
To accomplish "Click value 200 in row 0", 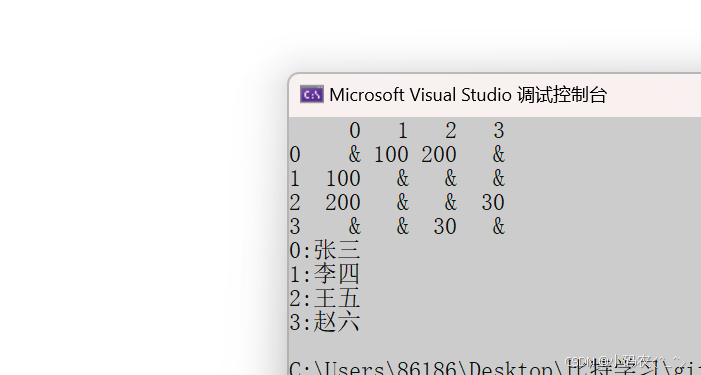I will [x=439, y=155].
